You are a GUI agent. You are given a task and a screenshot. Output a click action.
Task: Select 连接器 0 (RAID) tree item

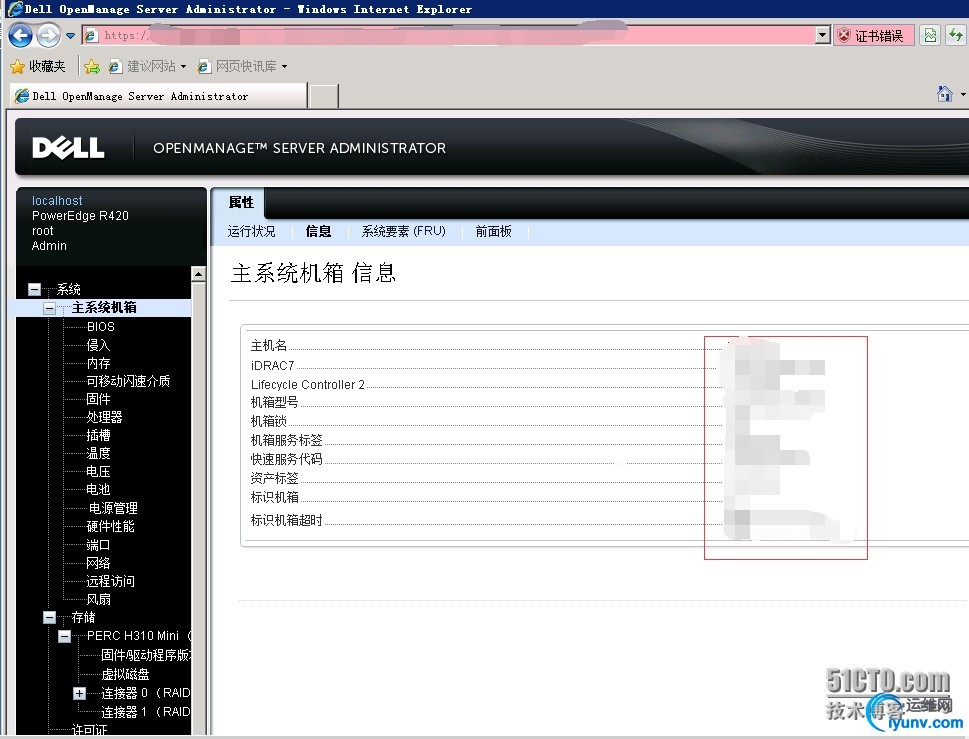click(145, 693)
